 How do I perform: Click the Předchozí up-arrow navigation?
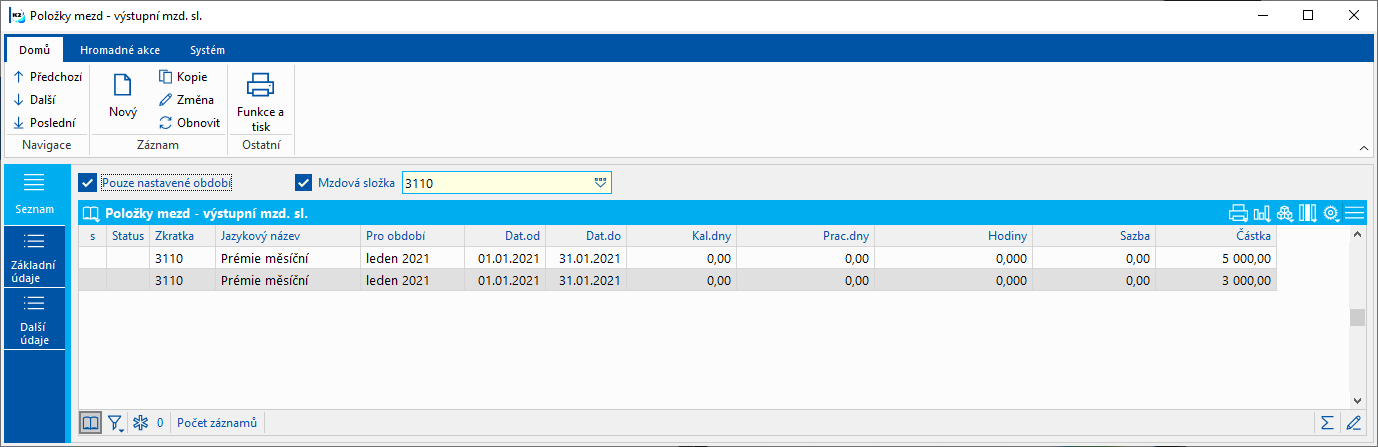47,76
